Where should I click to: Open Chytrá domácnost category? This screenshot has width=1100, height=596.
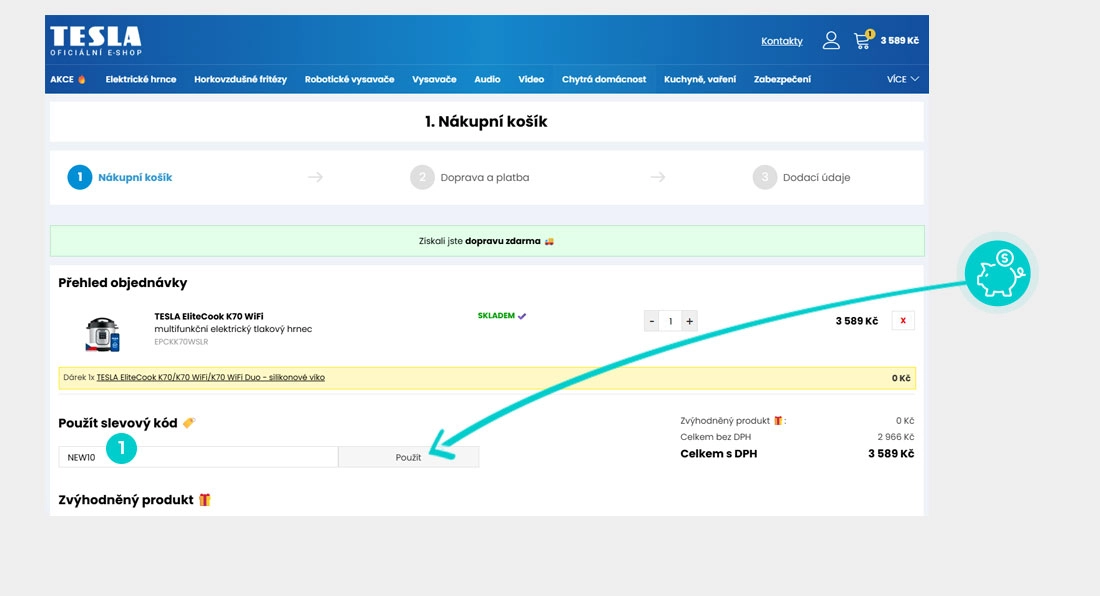point(604,79)
